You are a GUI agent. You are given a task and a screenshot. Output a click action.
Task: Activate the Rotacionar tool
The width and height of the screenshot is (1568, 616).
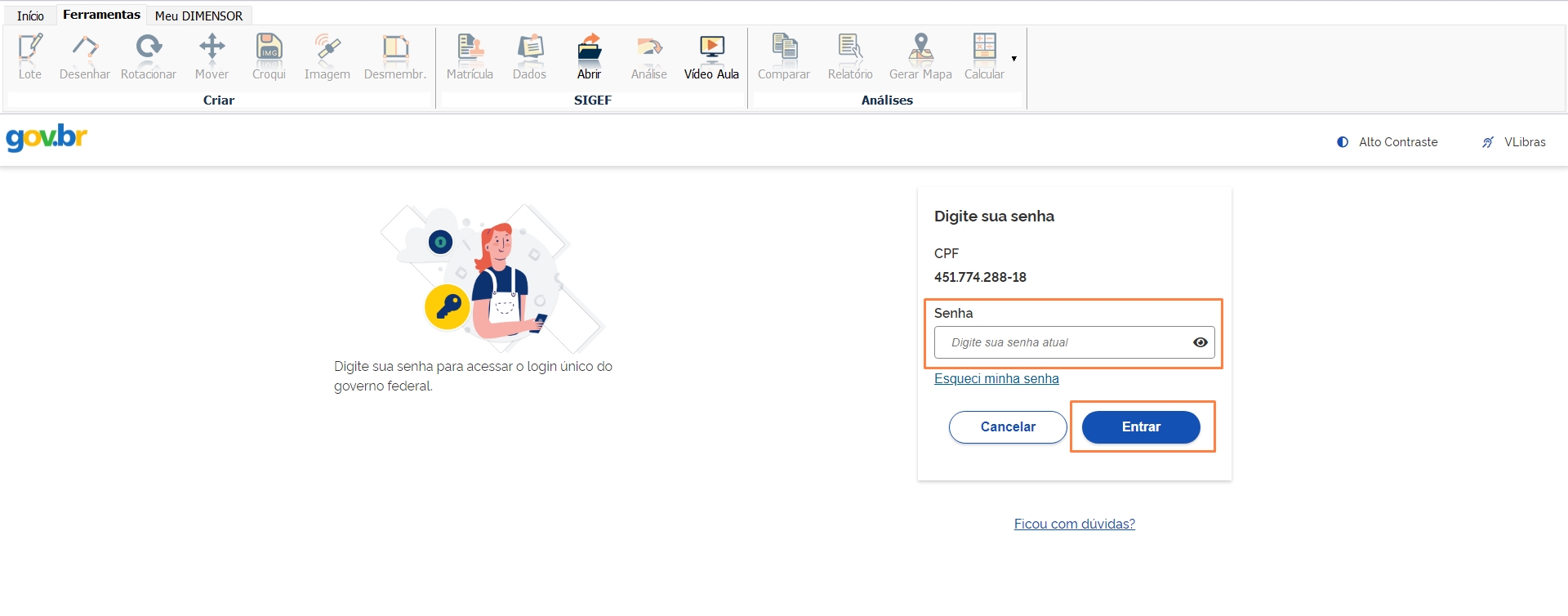pyautogui.click(x=149, y=56)
